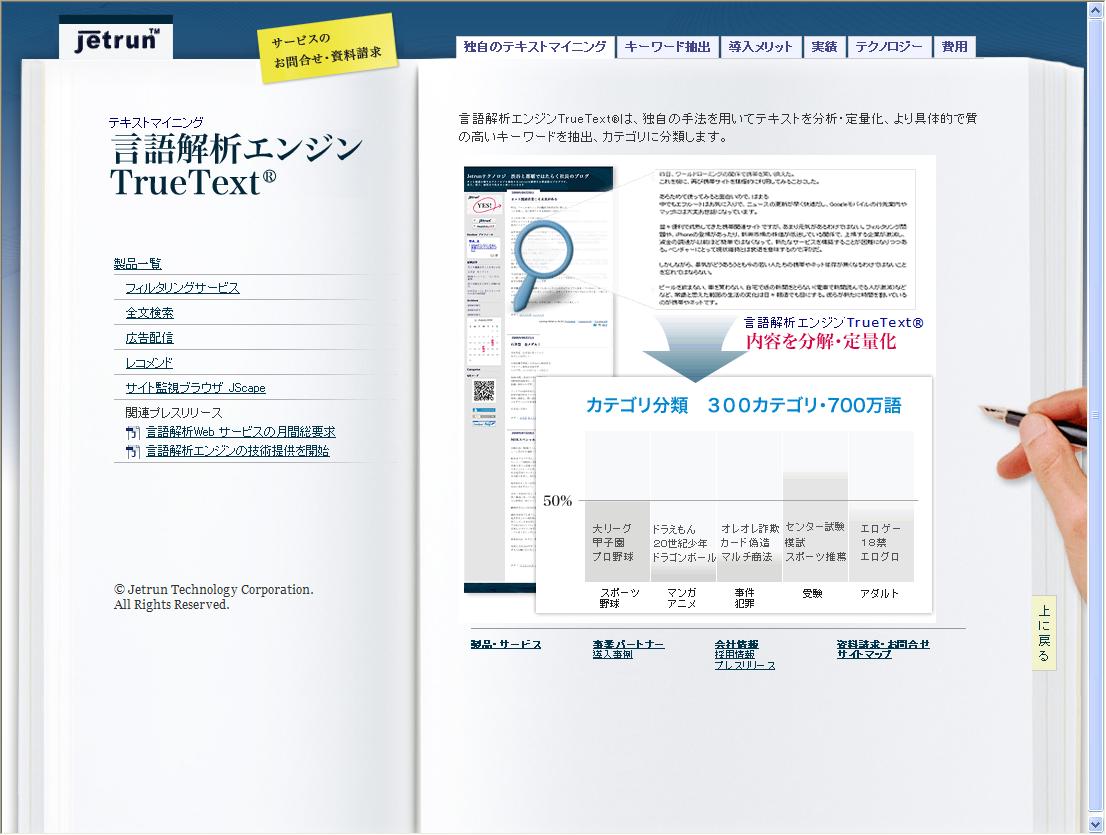Click the Jetrun Technology Corporation copyright text
This screenshot has height=835, width=1106.
point(214,597)
